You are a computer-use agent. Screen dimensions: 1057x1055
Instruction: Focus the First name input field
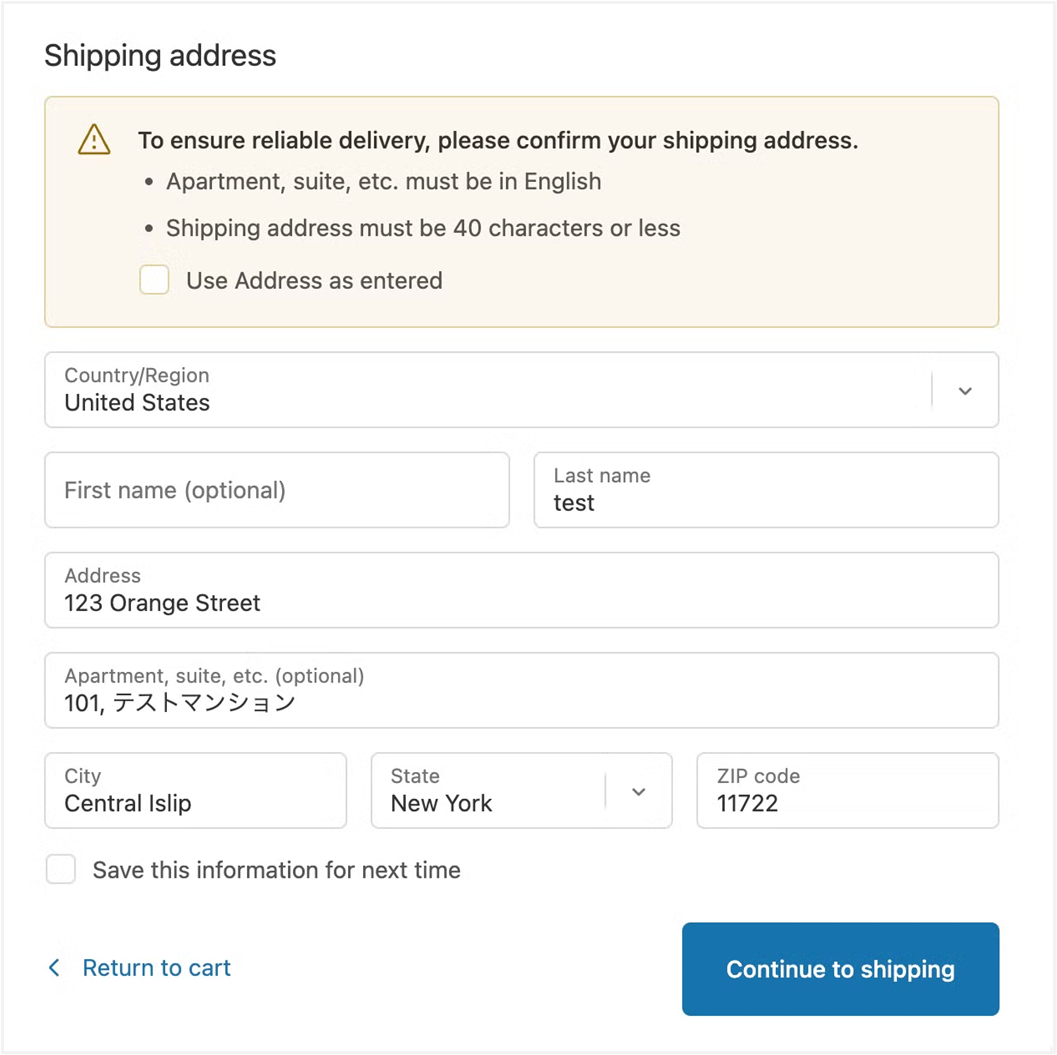pos(277,490)
